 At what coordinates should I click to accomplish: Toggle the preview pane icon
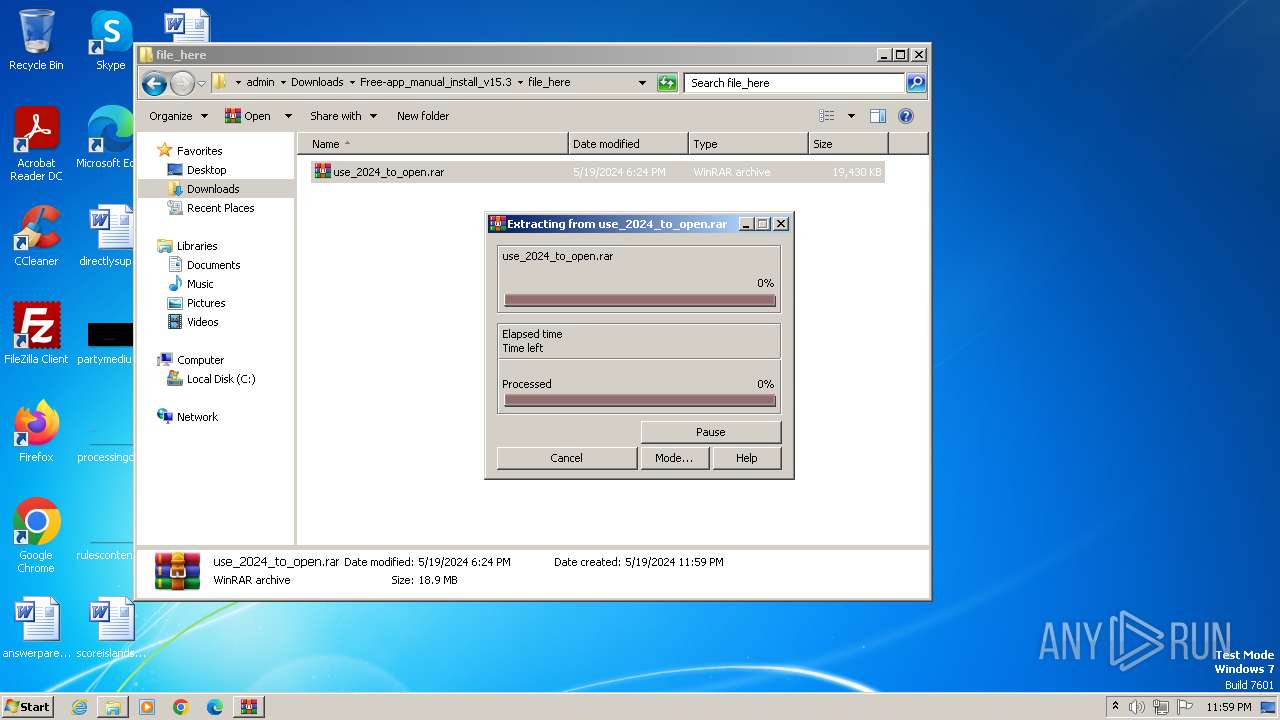click(877, 116)
